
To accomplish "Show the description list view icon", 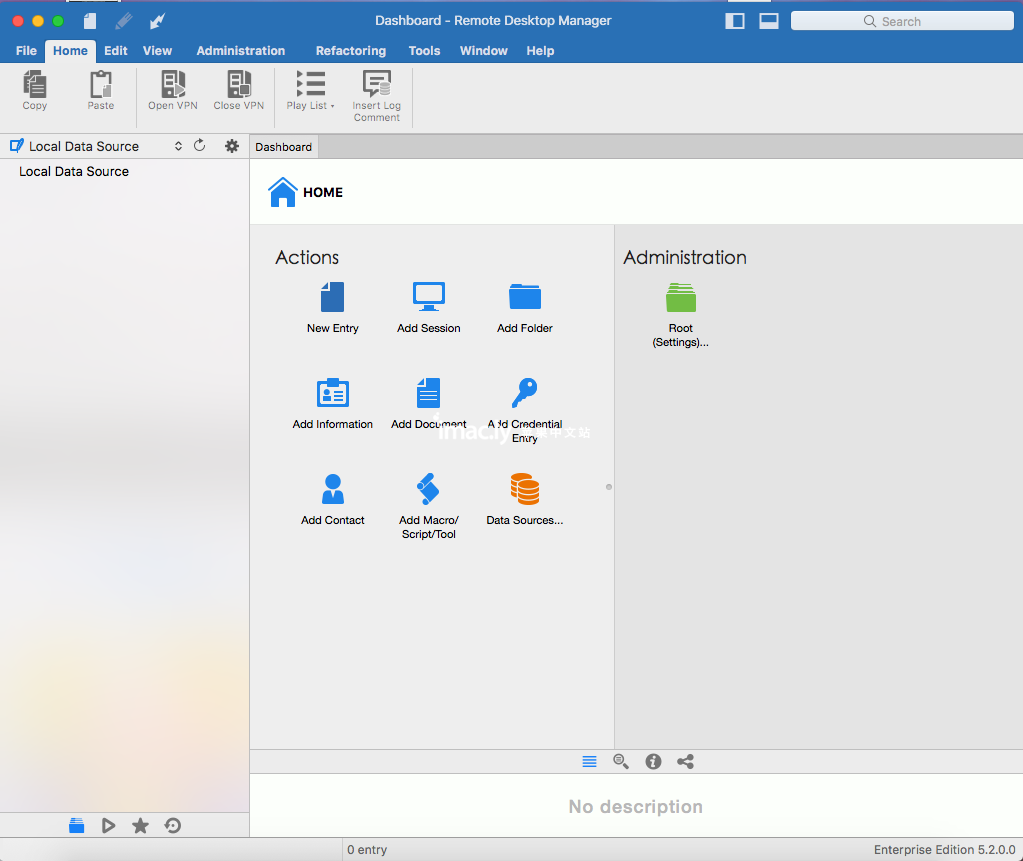I will pos(589,762).
